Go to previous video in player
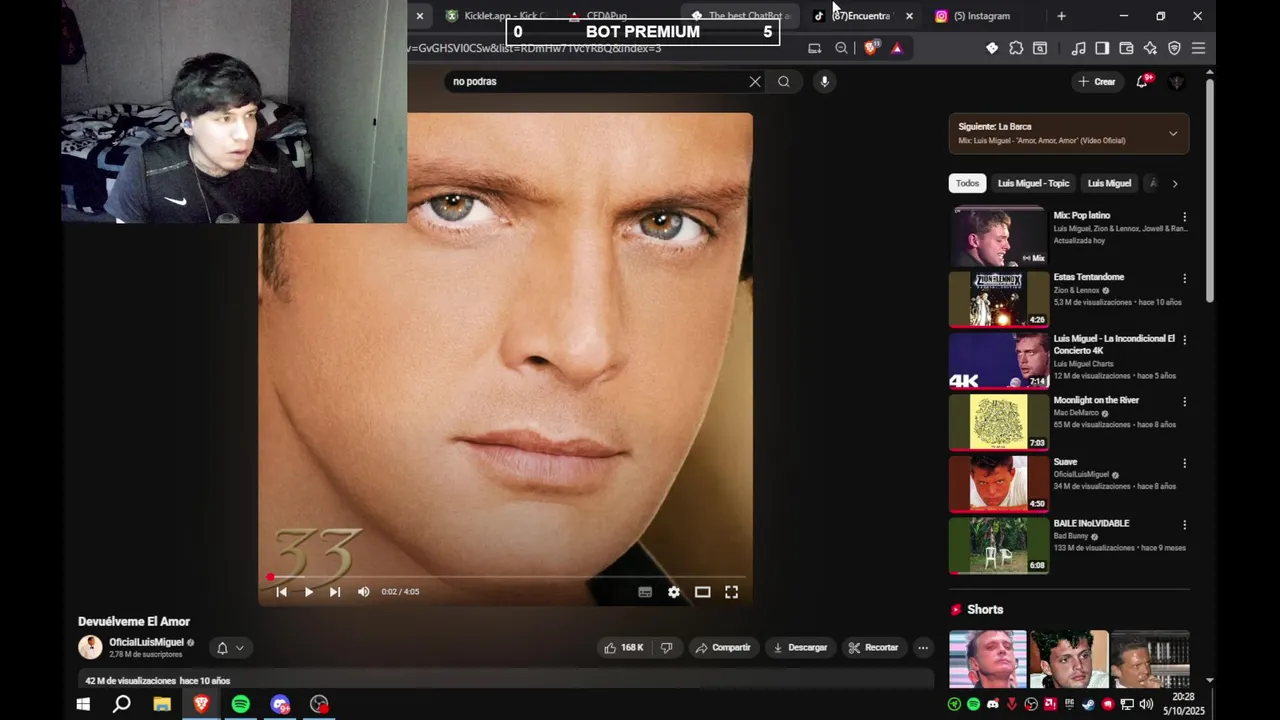Screen dimensions: 1280x720 [x=281, y=592]
